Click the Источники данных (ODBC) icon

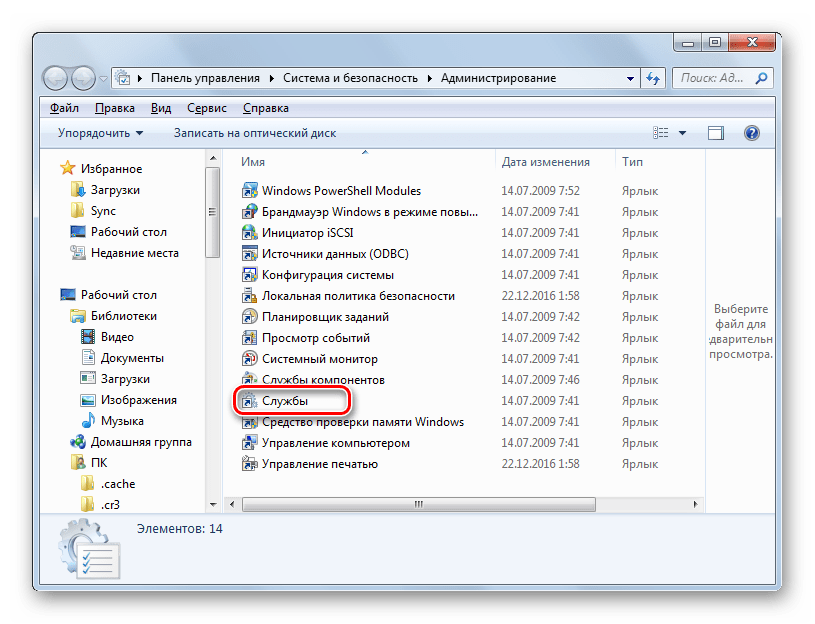pyautogui.click(x=249, y=254)
